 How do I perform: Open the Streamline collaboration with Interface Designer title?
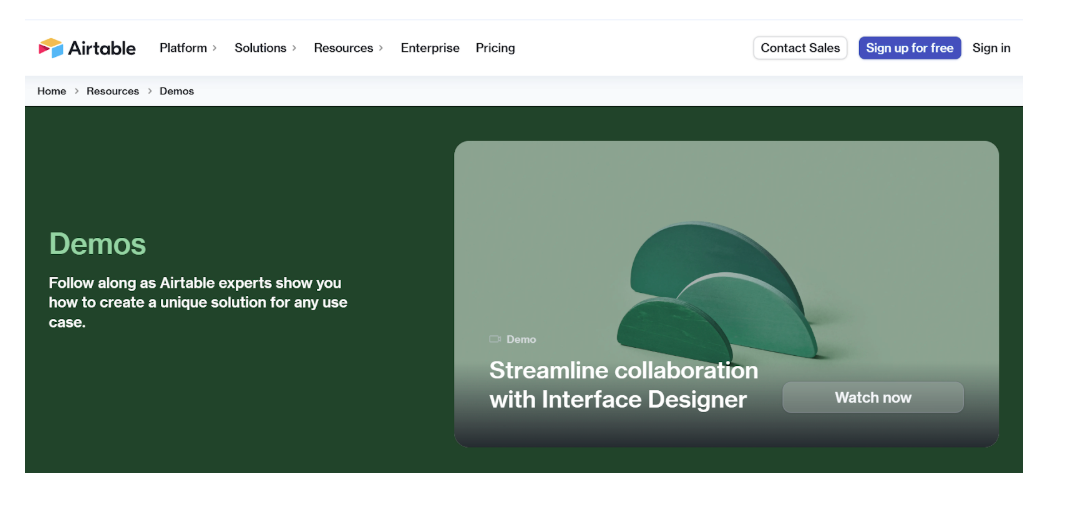623,385
